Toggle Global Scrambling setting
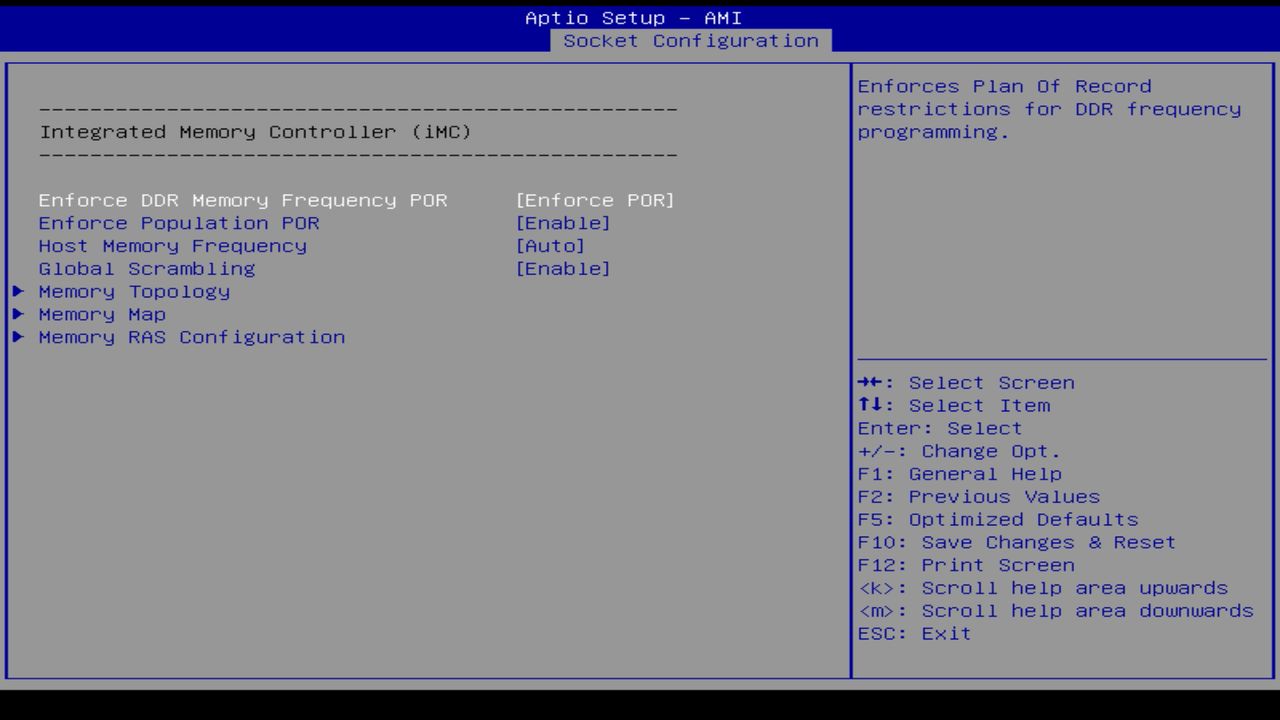Viewport: 1280px width, 720px height. [563, 268]
